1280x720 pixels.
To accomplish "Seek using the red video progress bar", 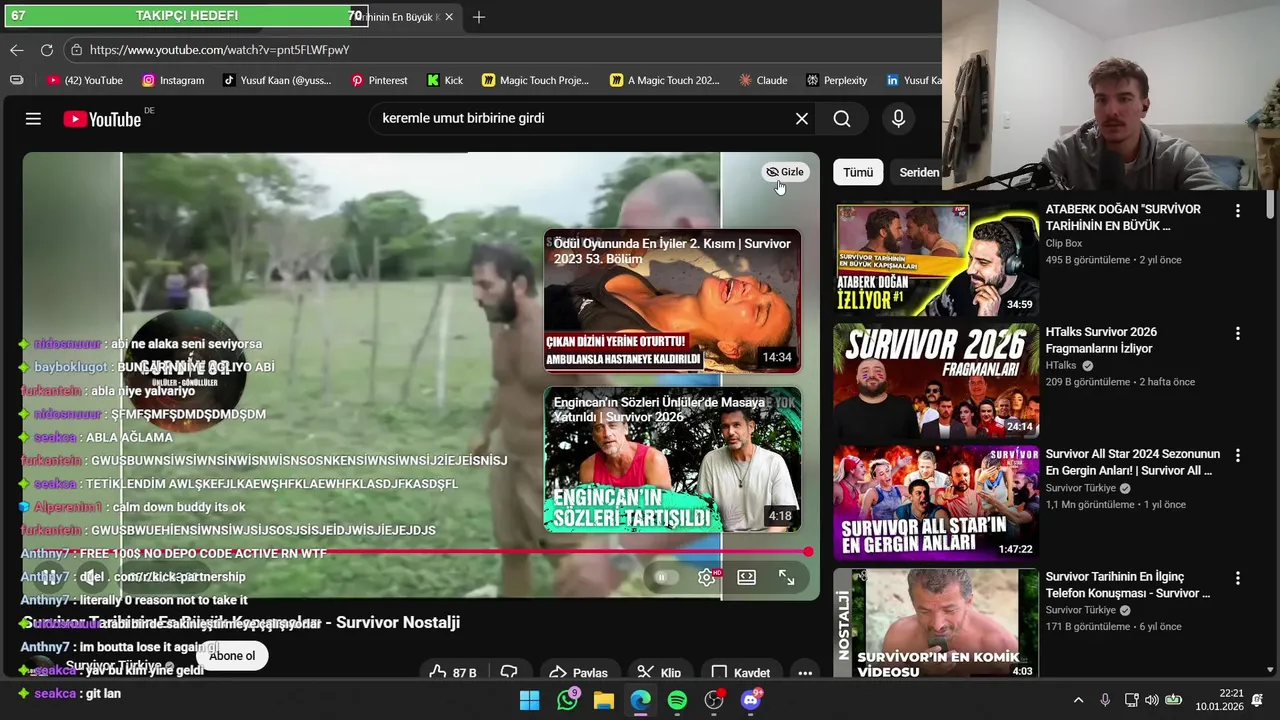I will pyautogui.click(x=415, y=552).
